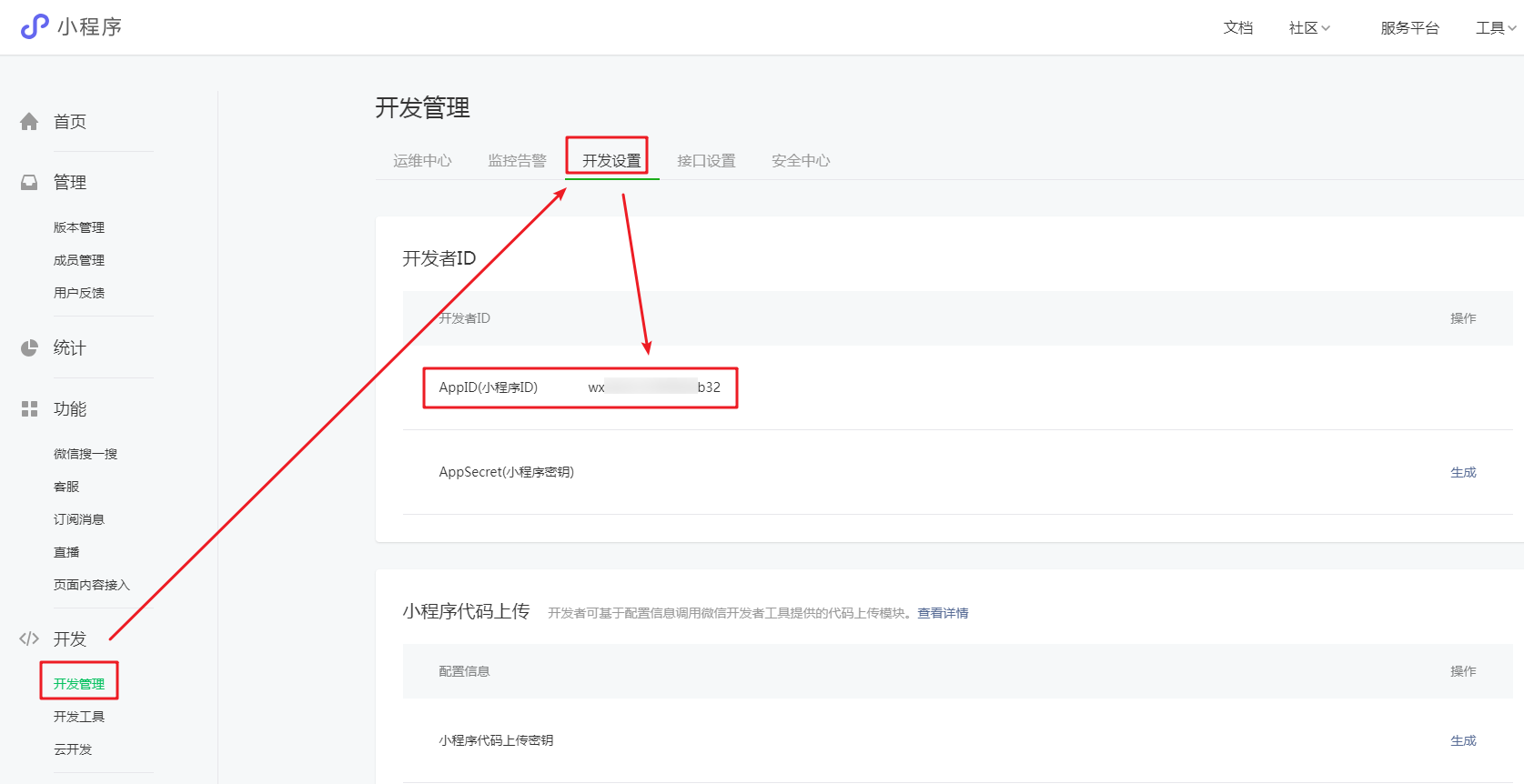Viewport: 1524px width, 784px height.
Task: Expand the 工具 dropdown in header
Action: (1495, 28)
